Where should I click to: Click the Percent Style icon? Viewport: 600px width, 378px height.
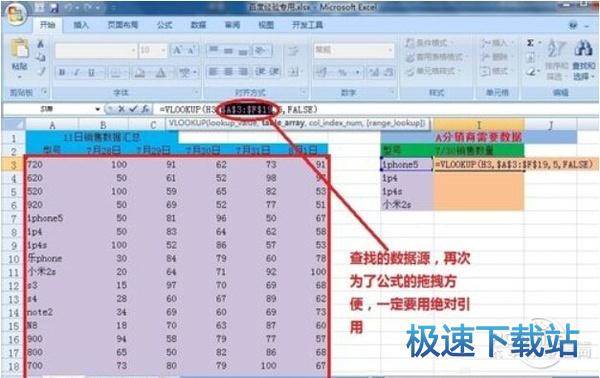(x=342, y=72)
